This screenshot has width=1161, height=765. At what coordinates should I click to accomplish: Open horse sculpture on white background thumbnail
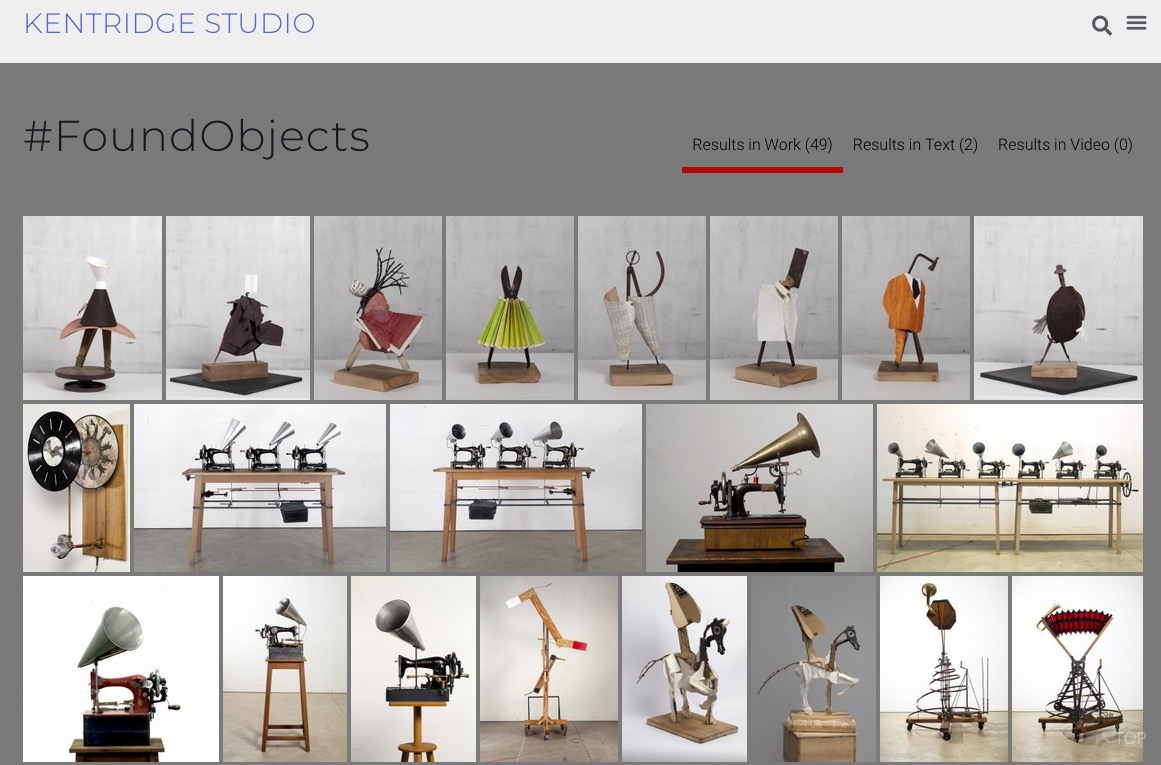tap(684, 669)
